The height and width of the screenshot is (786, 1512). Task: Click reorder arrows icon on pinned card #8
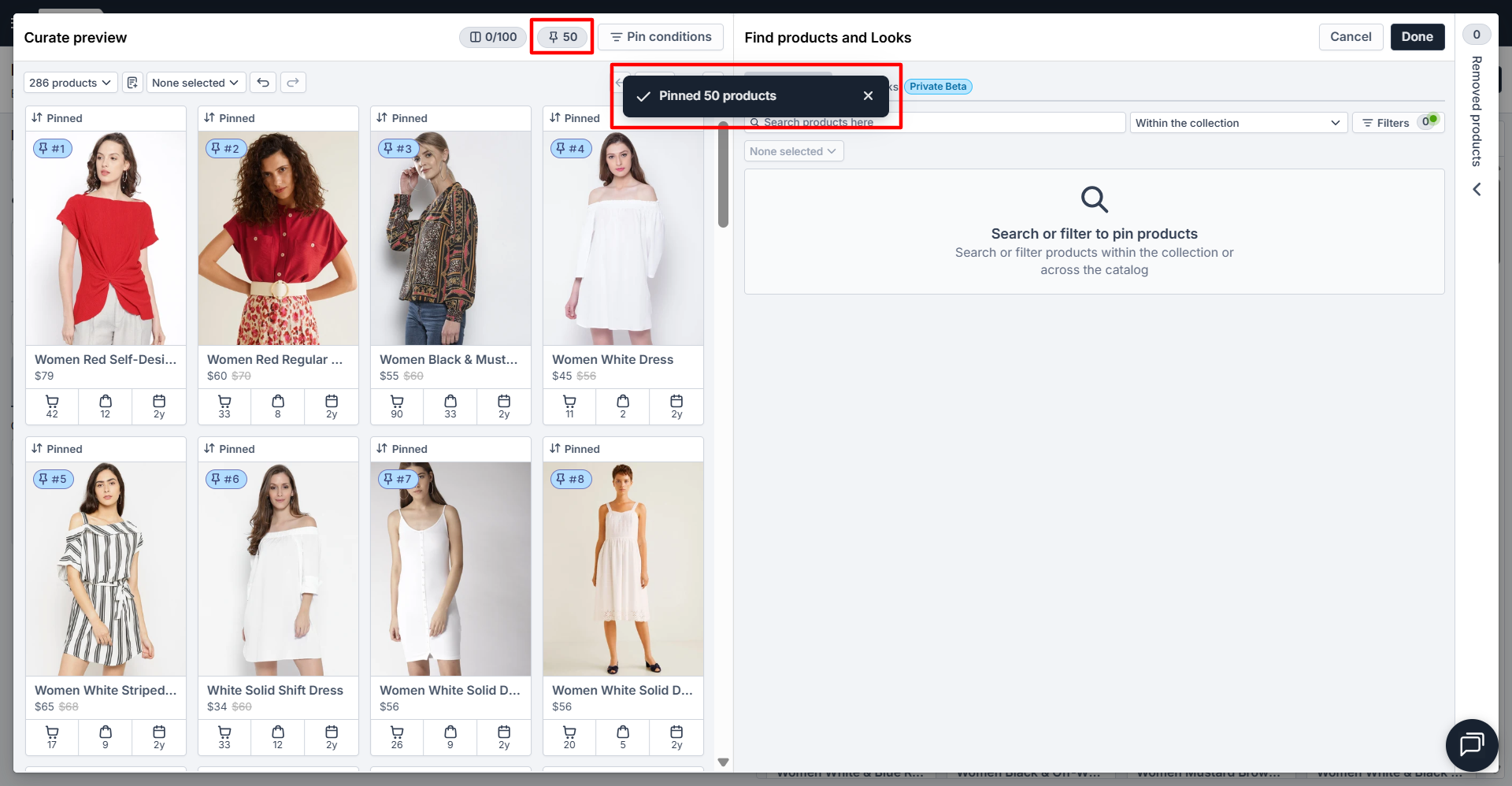[x=555, y=449]
